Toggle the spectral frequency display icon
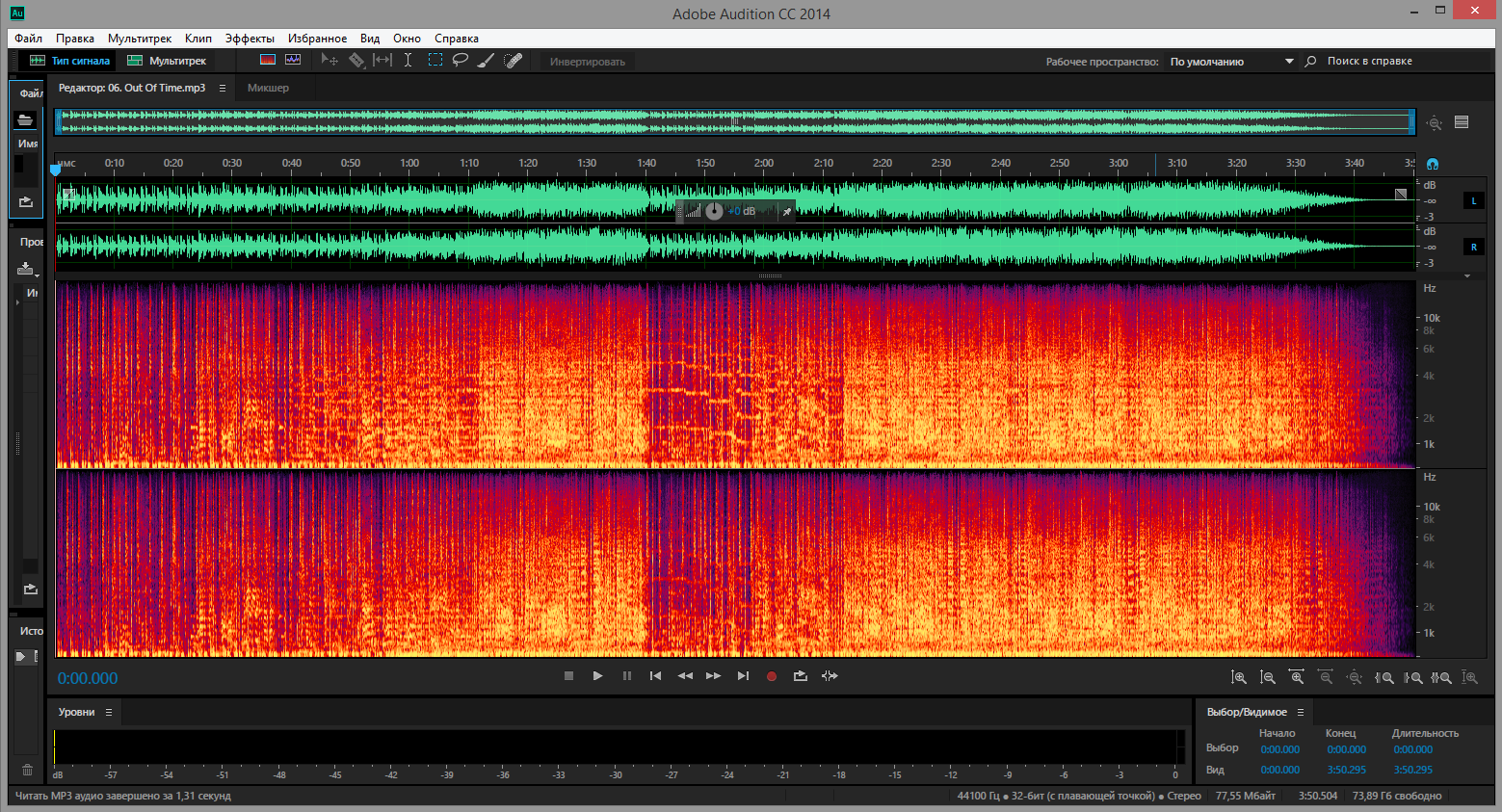The image size is (1502, 812). pos(268,60)
